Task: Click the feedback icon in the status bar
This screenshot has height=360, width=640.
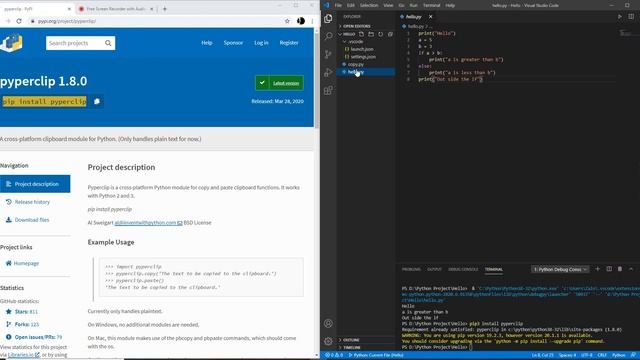Action: coord(633,355)
